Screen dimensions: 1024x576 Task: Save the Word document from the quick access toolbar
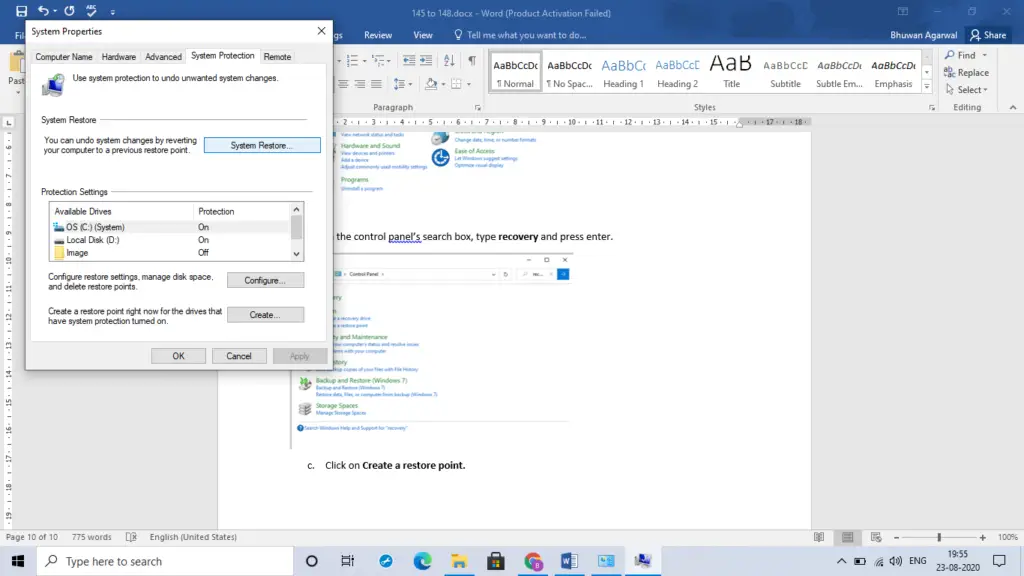(22, 11)
